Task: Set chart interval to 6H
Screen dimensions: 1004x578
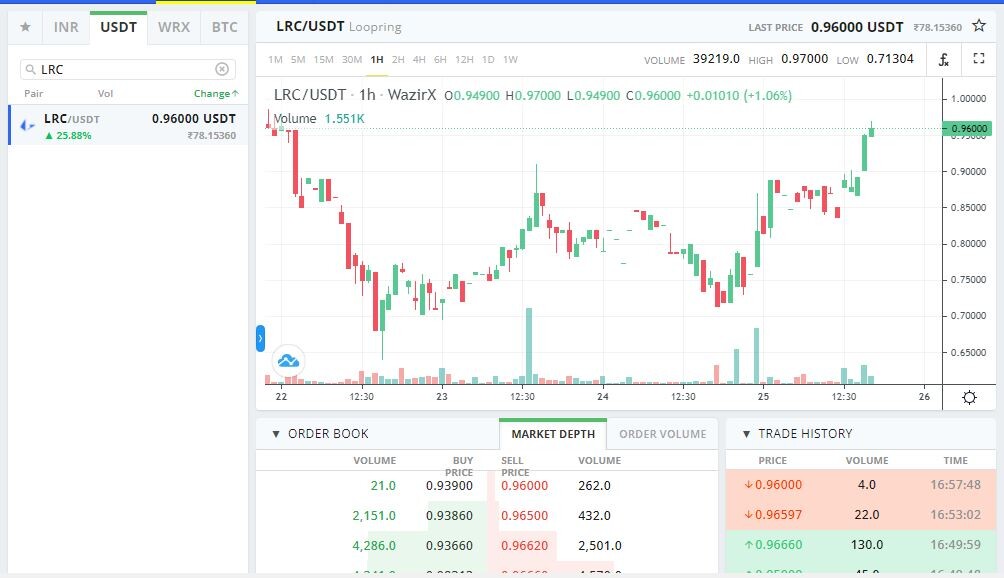Action: pos(440,60)
